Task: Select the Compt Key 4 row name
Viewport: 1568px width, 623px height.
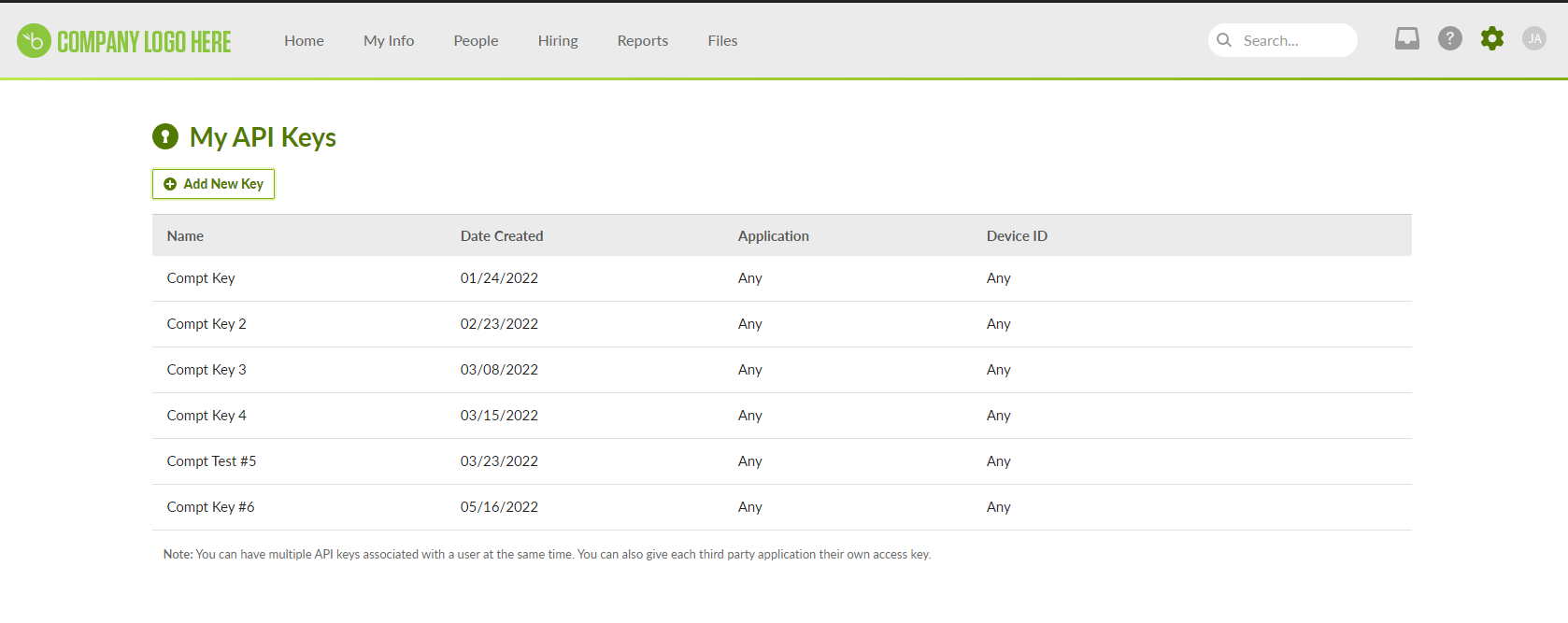Action: (207, 416)
